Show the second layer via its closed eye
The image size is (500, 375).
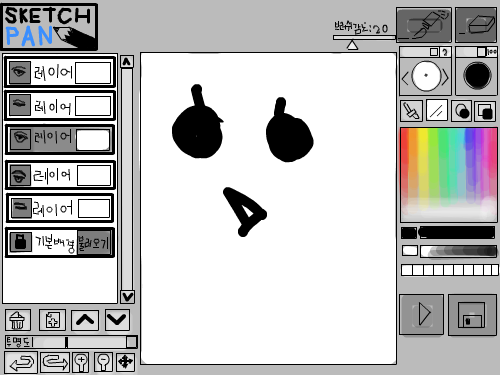(x=19, y=105)
